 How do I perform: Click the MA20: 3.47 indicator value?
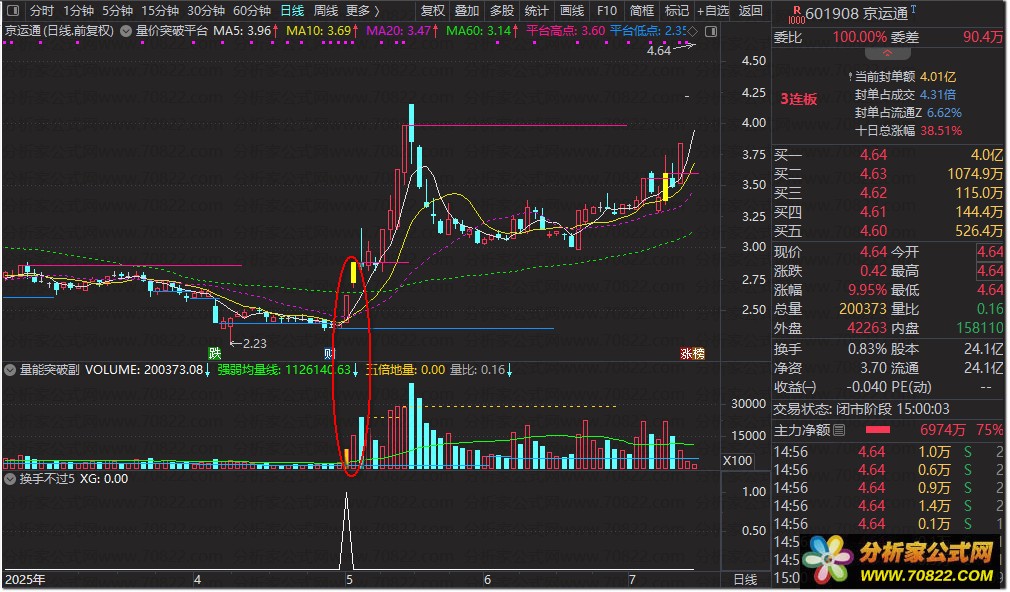pyautogui.click(x=402, y=30)
